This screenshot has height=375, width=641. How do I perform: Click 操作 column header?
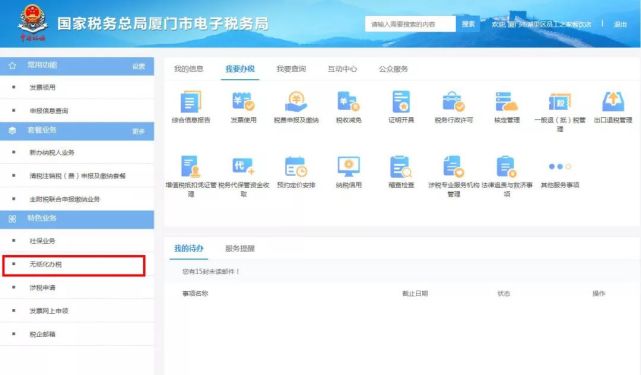click(x=598, y=293)
